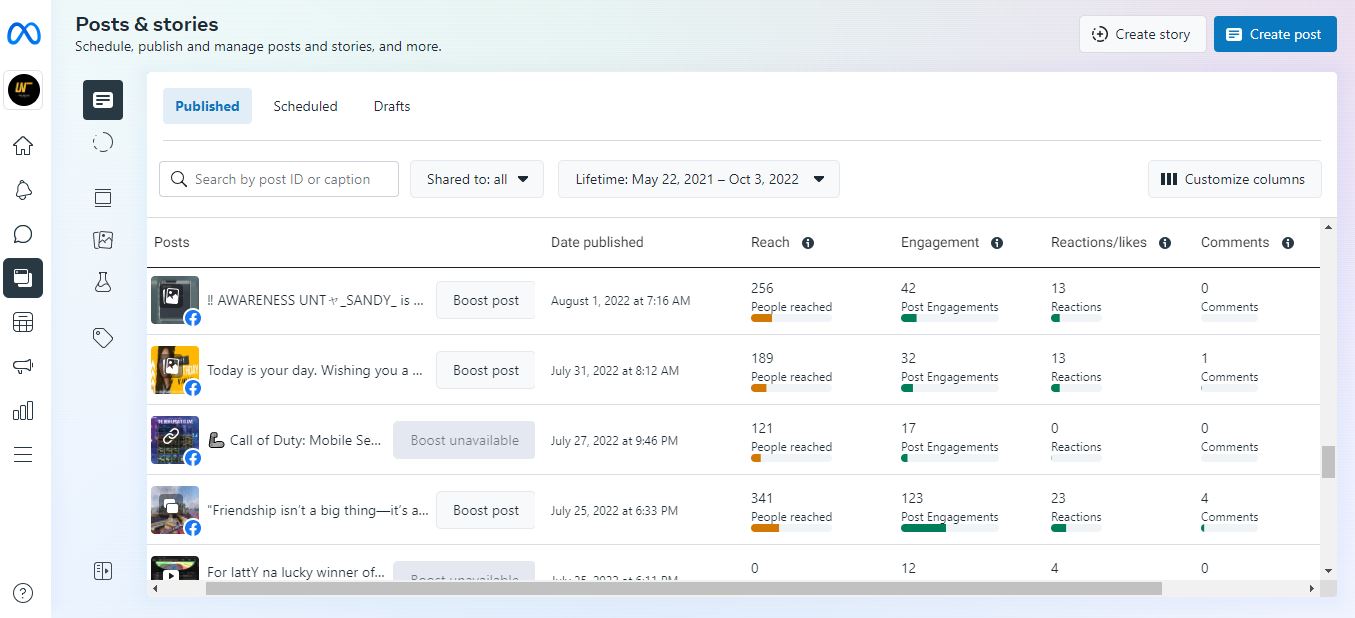This screenshot has width=1355, height=618.
Task: Open Customize columns
Action: [x=1234, y=179]
